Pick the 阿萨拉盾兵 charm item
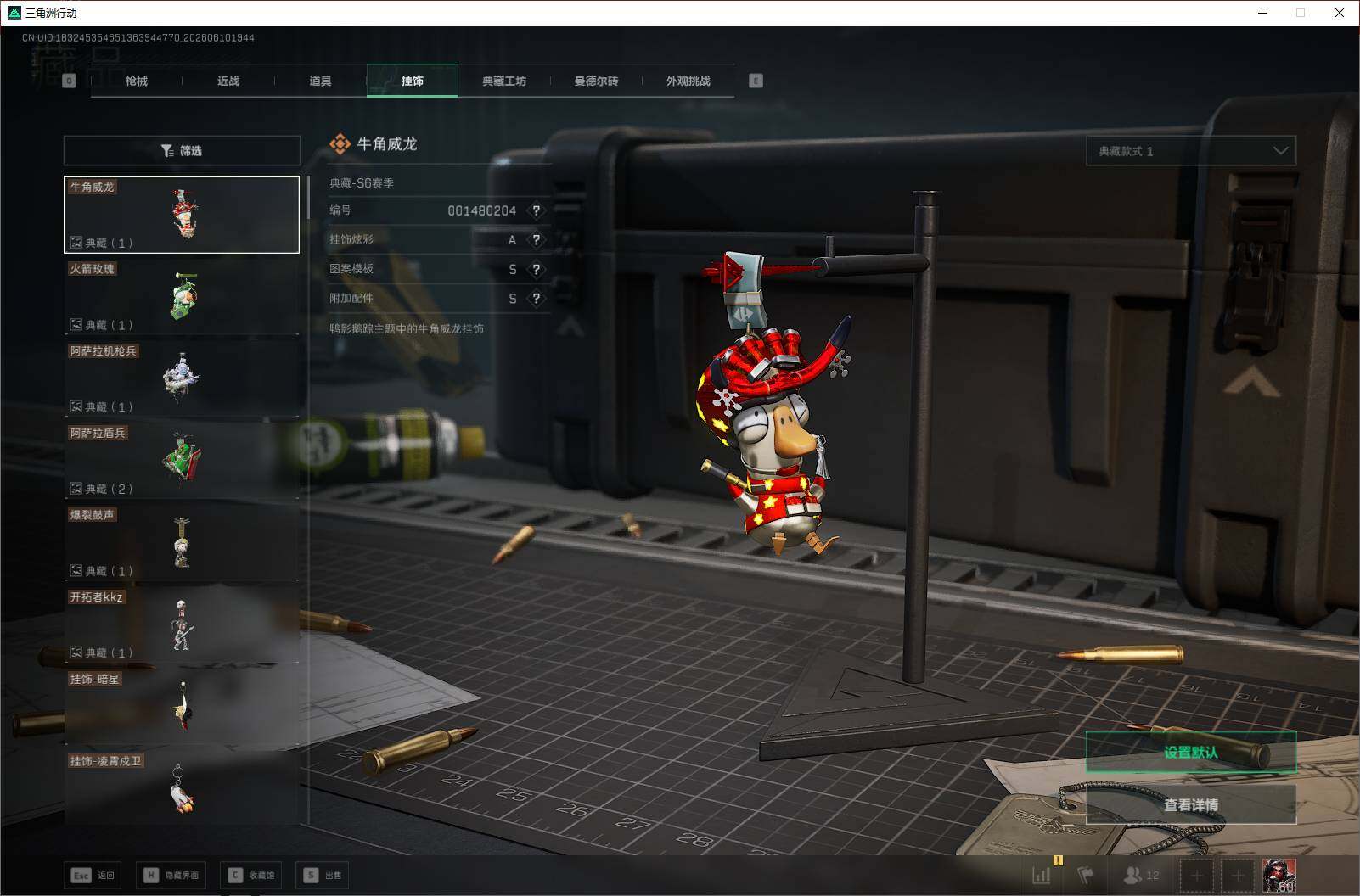The width and height of the screenshot is (1360, 896). 182,461
